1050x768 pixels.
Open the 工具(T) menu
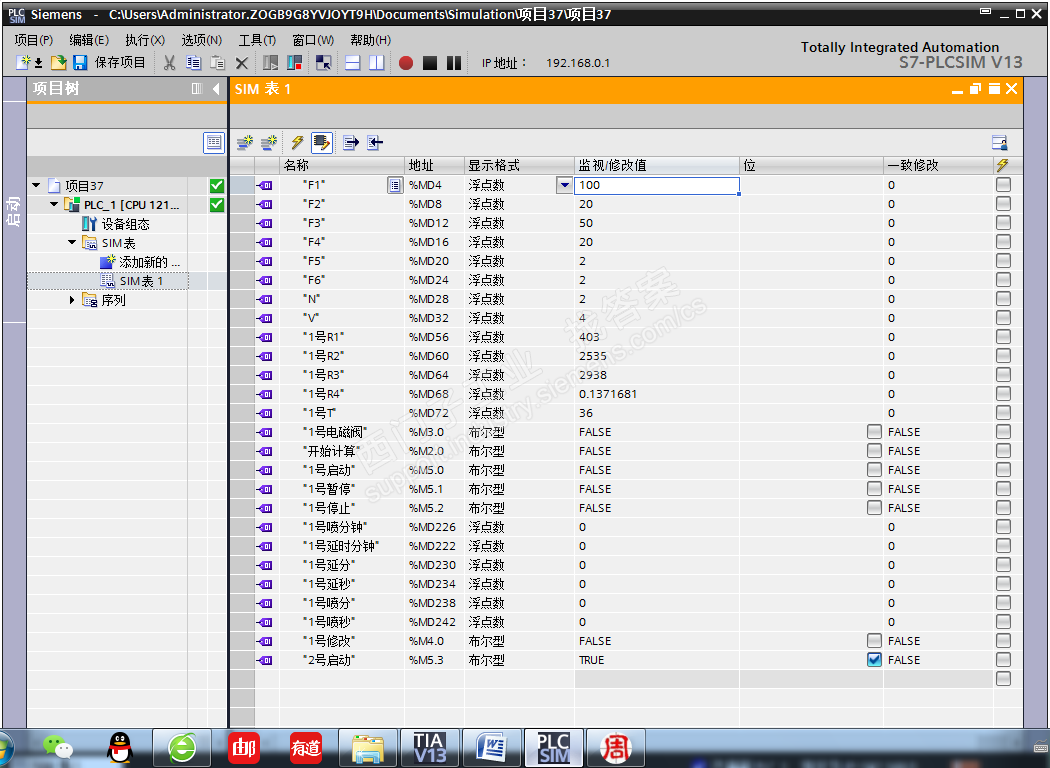tap(258, 40)
